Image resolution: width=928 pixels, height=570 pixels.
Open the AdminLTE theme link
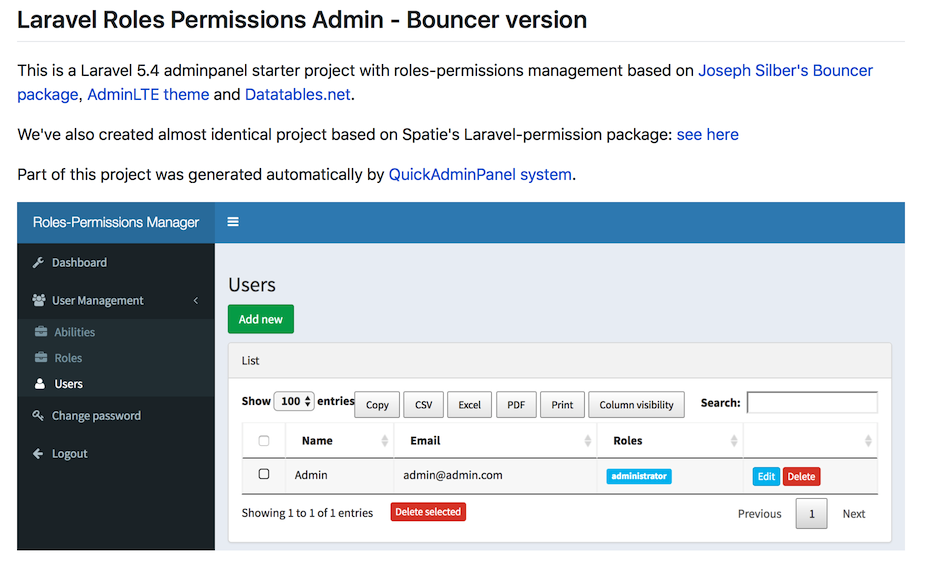pyautogui.click(x=148, y=95)
